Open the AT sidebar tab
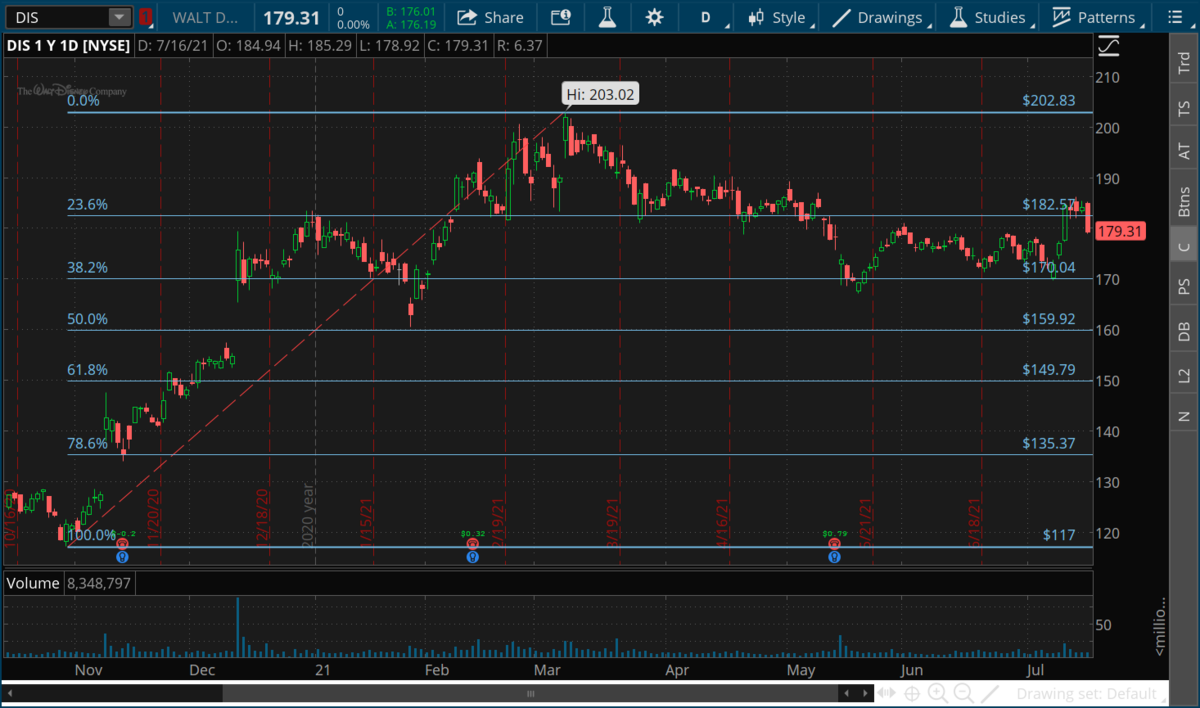 click(1184, 151)
